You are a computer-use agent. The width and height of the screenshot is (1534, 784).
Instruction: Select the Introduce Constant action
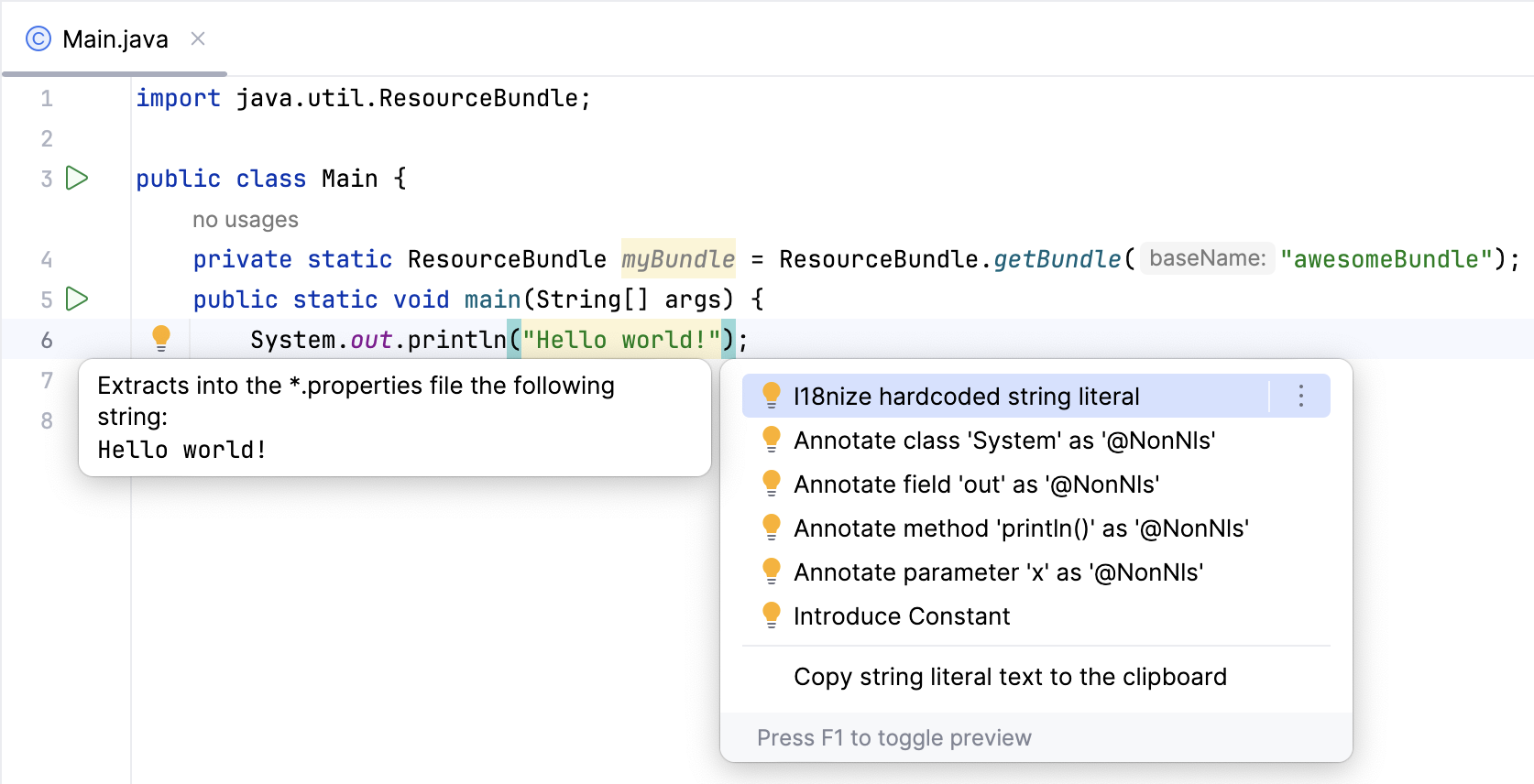(x=902, y=616)
